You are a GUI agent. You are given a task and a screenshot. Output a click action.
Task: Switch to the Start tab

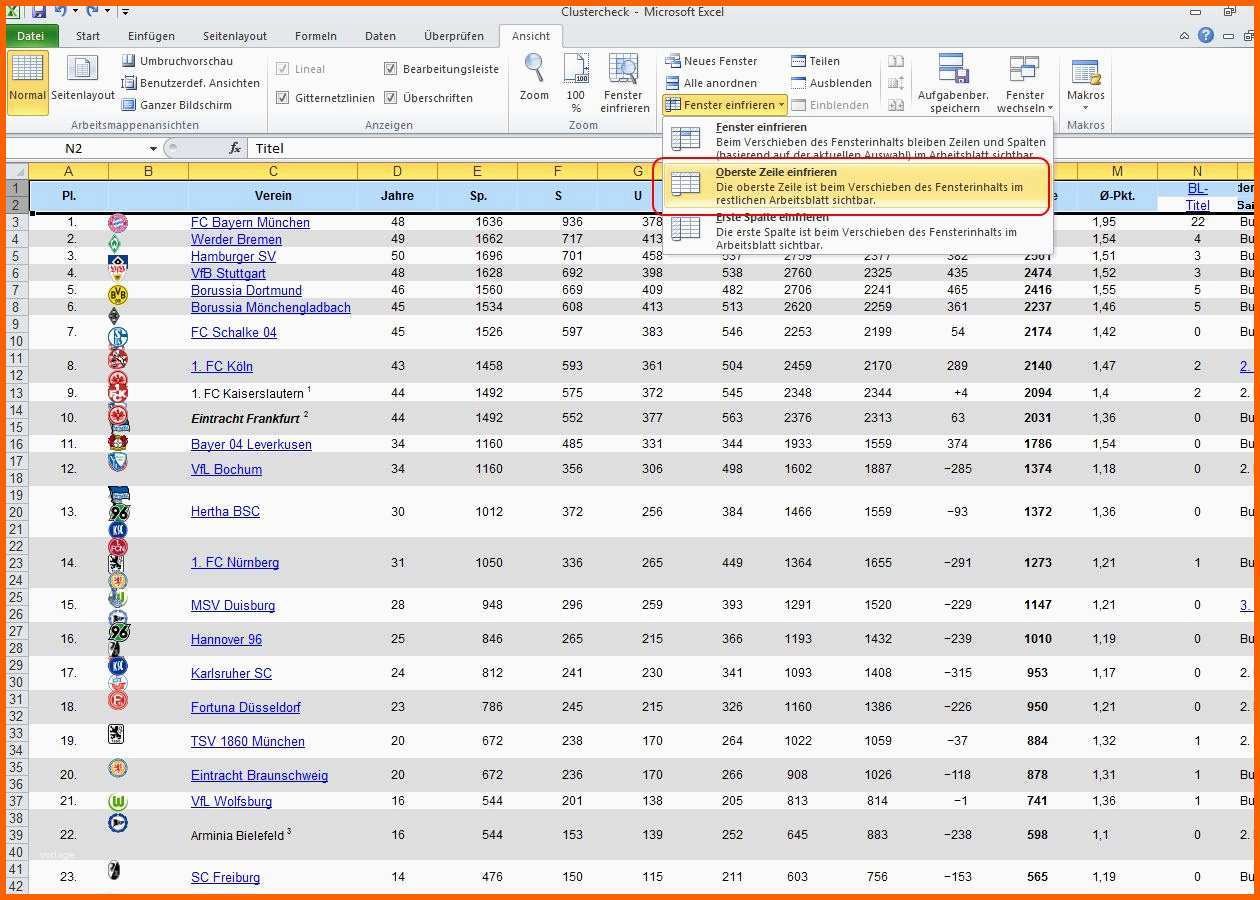coord(88,36)
